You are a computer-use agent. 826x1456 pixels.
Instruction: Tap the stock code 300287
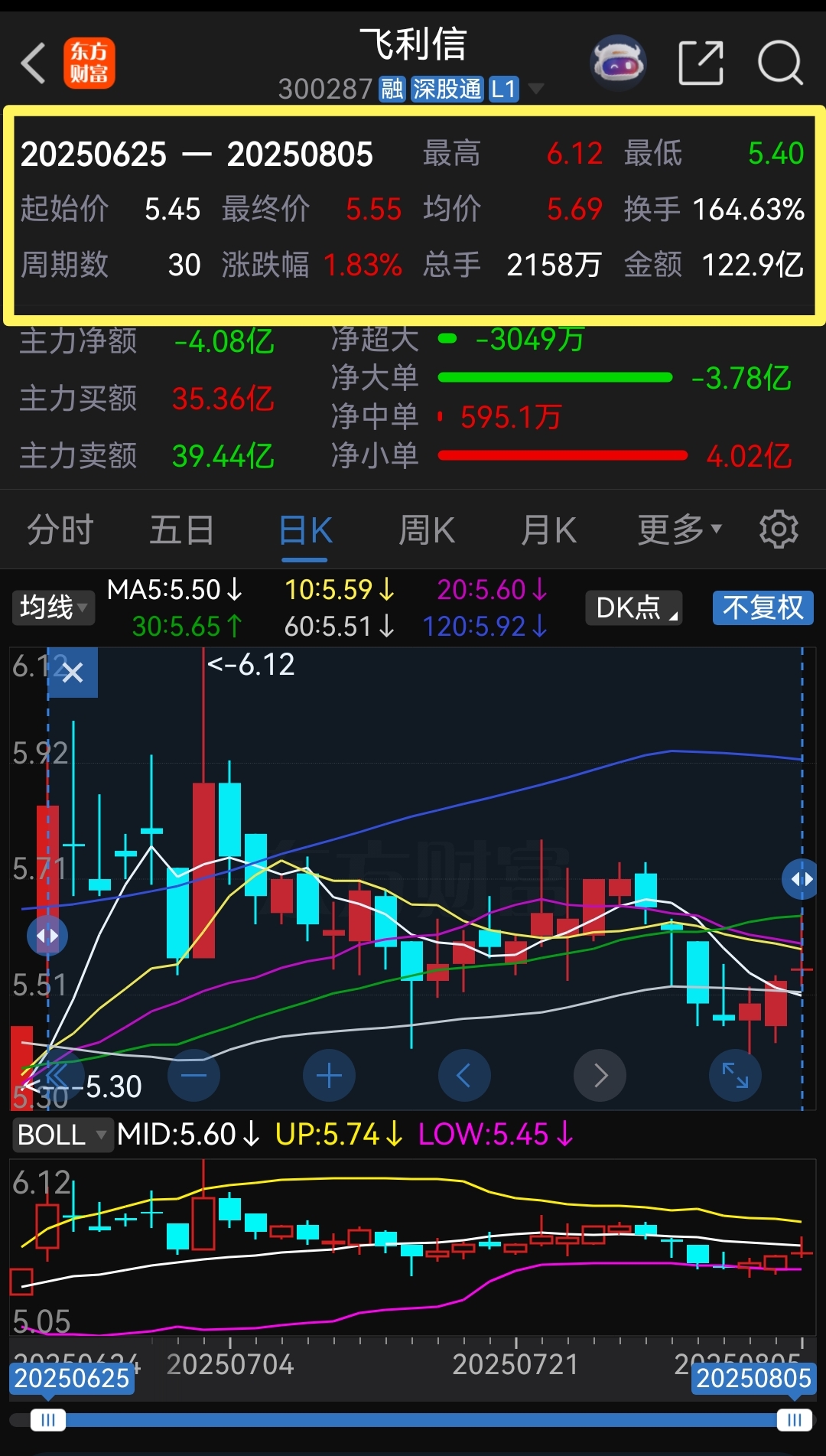pyautogui.click(x=325, y=89)
